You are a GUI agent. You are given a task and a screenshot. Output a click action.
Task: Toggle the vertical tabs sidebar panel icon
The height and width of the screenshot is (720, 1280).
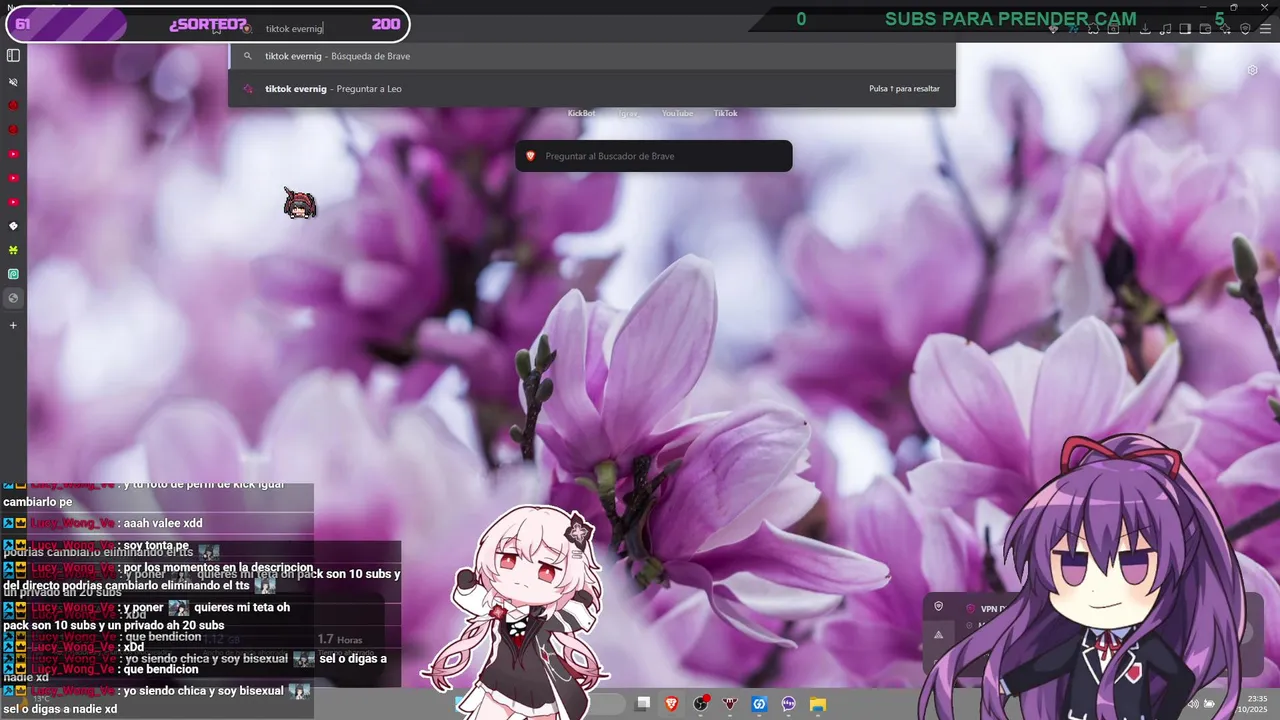click(x=13, y=56)
